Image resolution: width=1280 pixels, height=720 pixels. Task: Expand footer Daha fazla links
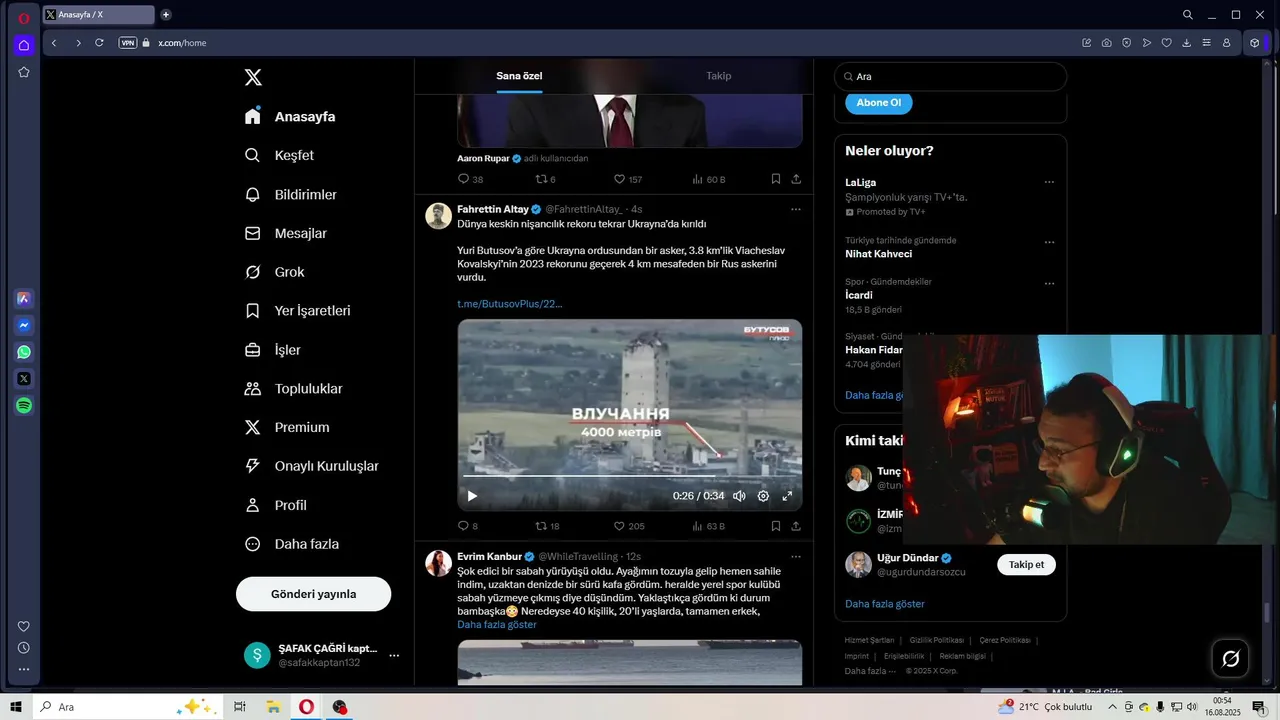pos(870,671)
